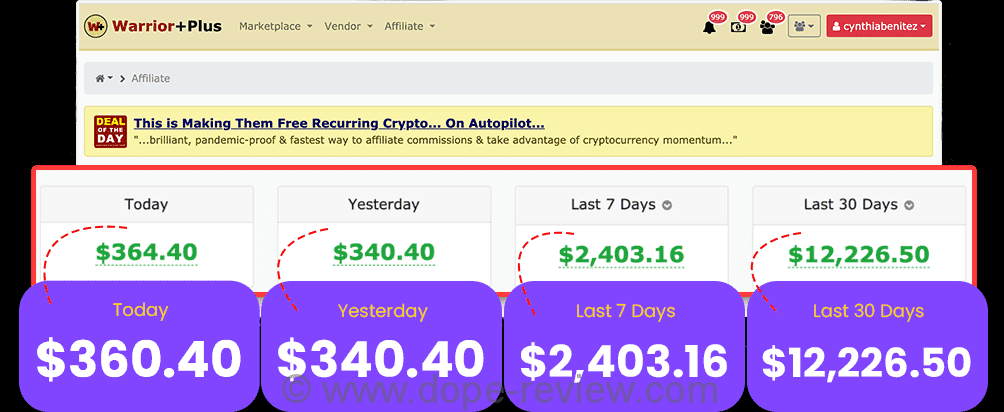Expand the Marketplace menu
Screen dimensions: 1004x412
(x=275, y=27)
